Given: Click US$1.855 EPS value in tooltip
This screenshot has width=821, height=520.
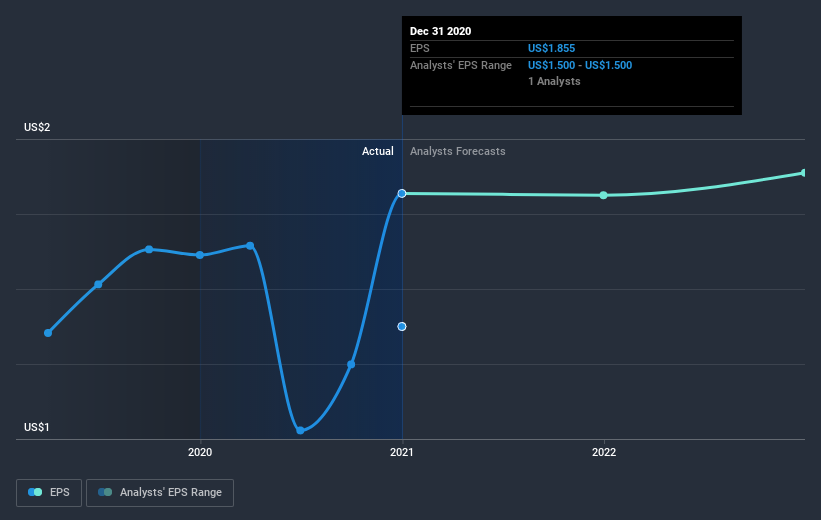Looking at the screenshot, I should tap(551, 48).
